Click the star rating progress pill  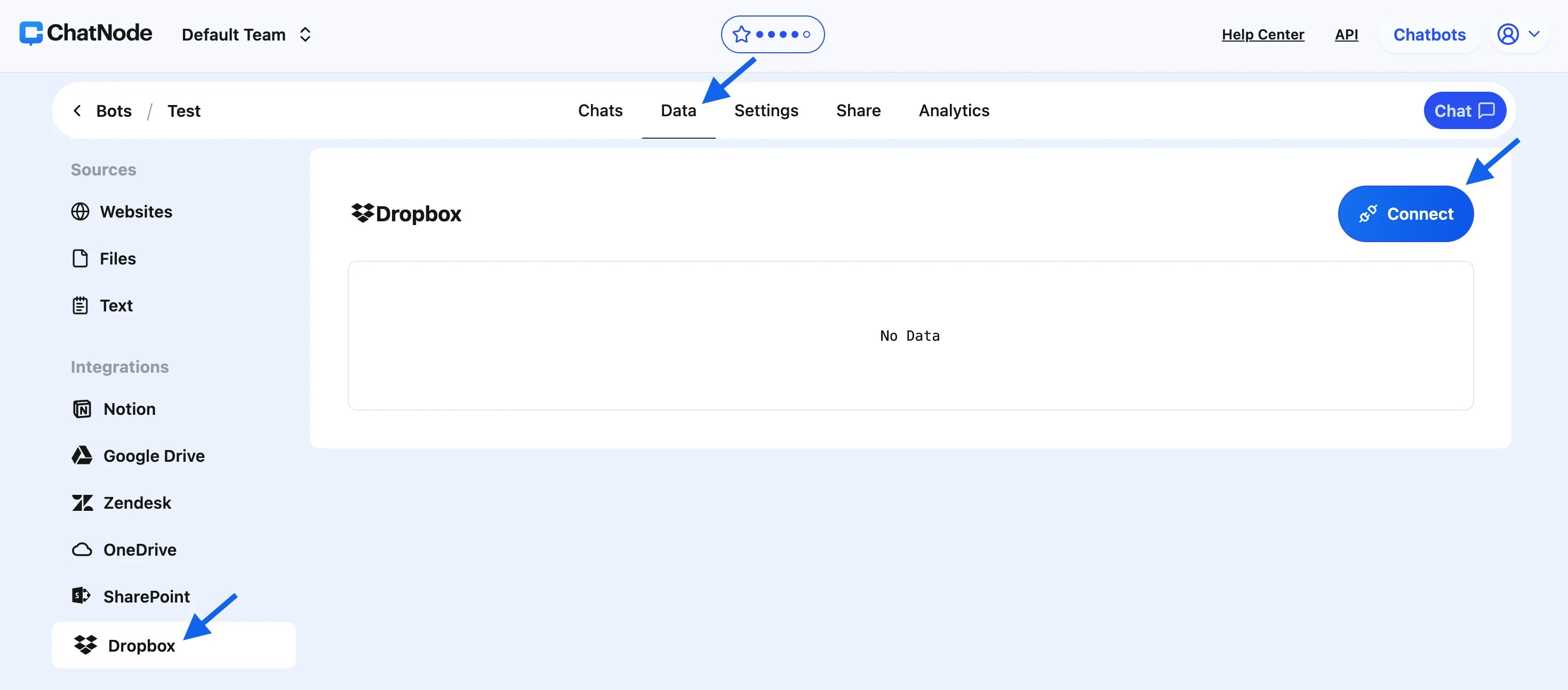(772, 35)
